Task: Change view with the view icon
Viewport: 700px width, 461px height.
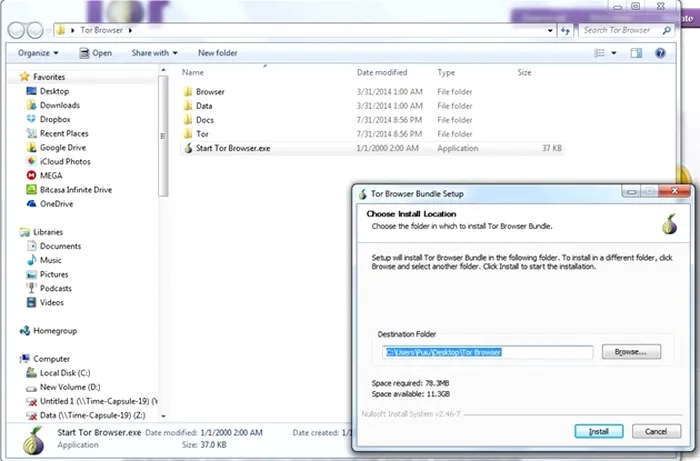Action: pyautogui.click(x=600, y=53)
